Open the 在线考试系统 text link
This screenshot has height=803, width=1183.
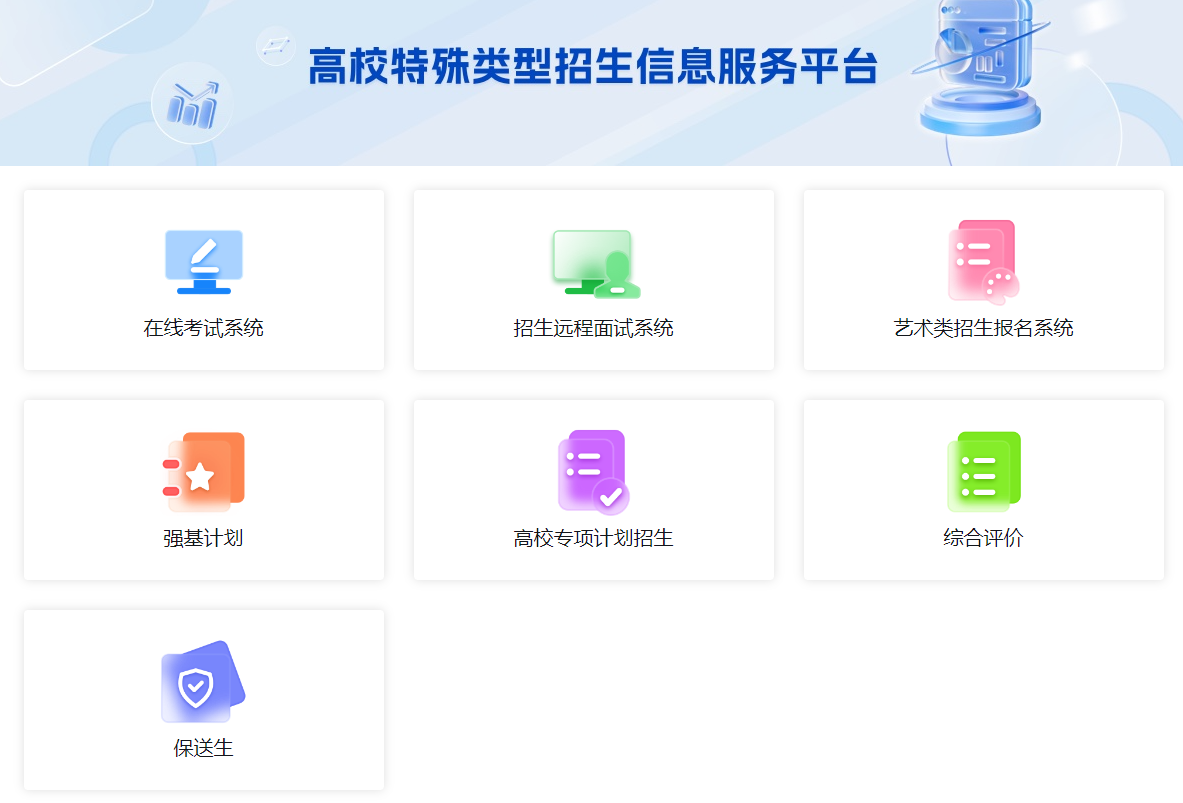(x=204, y=328)
